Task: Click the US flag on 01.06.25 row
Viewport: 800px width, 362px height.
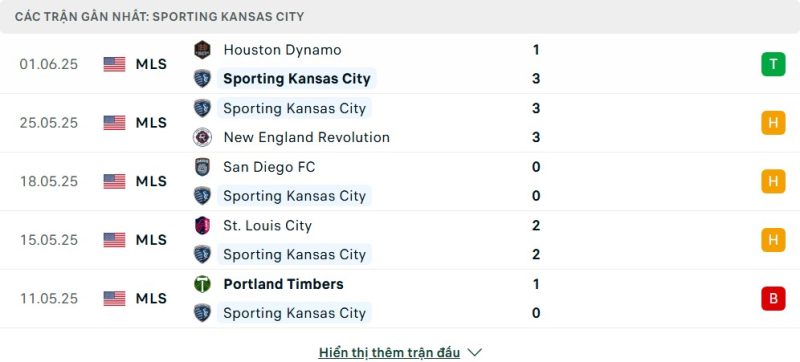Action: click(114, 64)
